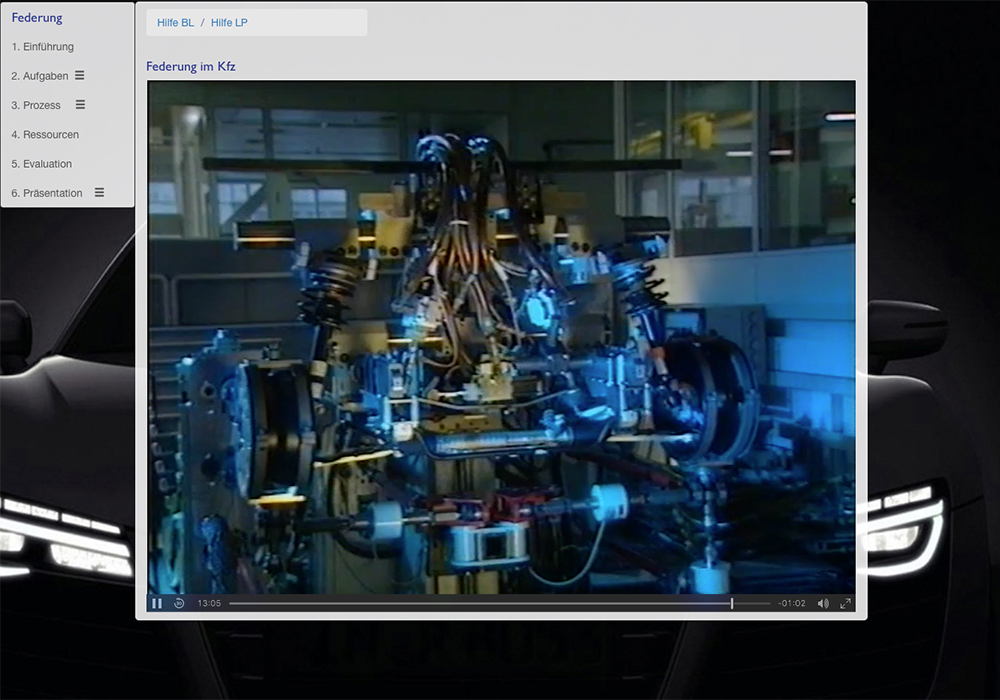Pause the video playback
The image size is (1000, 700).
click(157, 603)
